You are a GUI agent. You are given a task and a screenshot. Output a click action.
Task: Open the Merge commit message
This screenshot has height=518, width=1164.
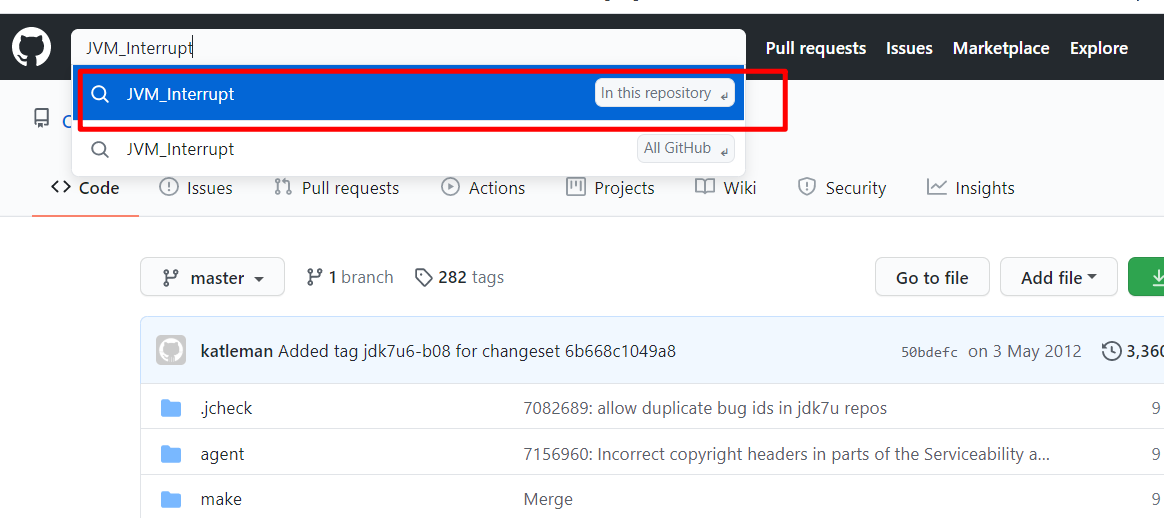tap(548, 499)
